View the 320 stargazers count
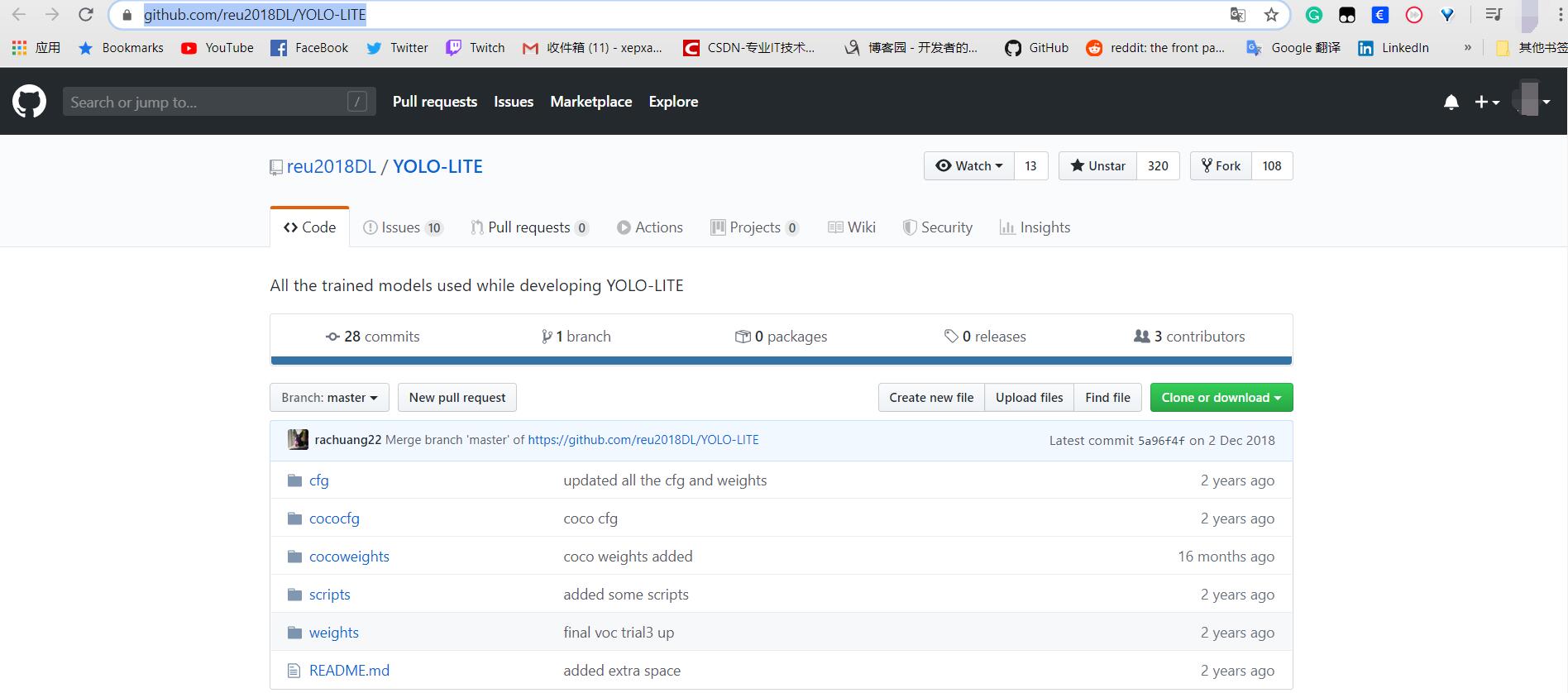 click(x=1158, y=165)
